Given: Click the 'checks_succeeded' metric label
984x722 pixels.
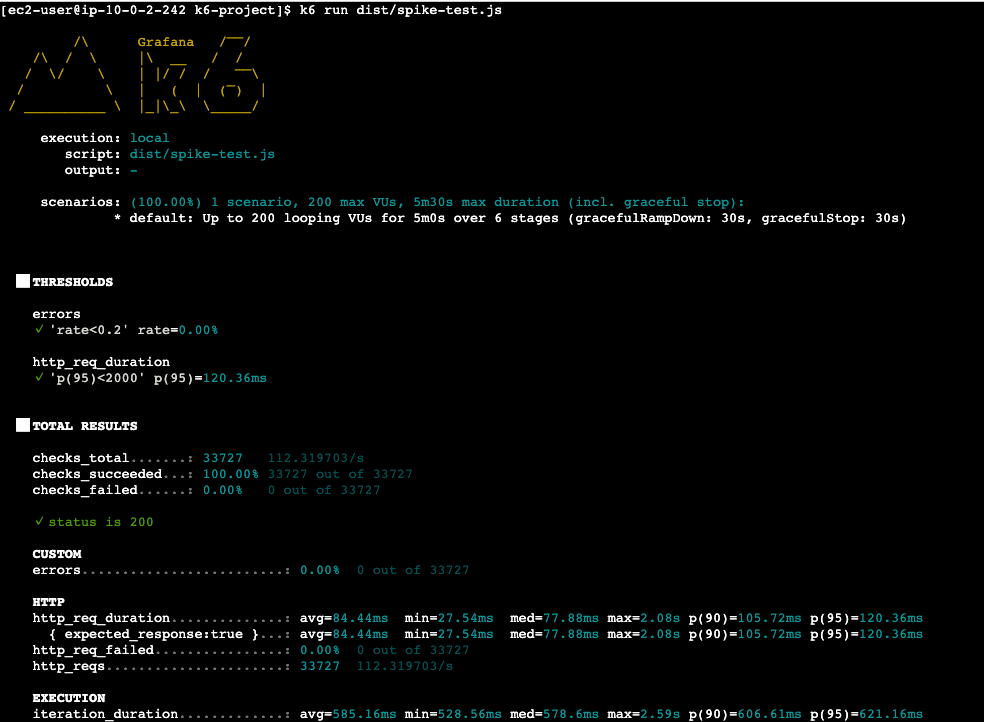Looking at the screenshot, I should point(97,474).
